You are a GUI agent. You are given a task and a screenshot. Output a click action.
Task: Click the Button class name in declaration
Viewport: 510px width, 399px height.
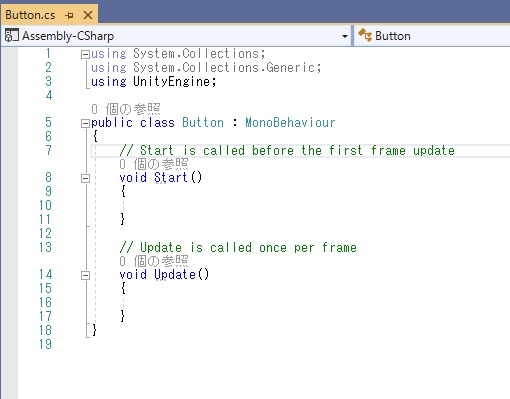click(203, 123)
